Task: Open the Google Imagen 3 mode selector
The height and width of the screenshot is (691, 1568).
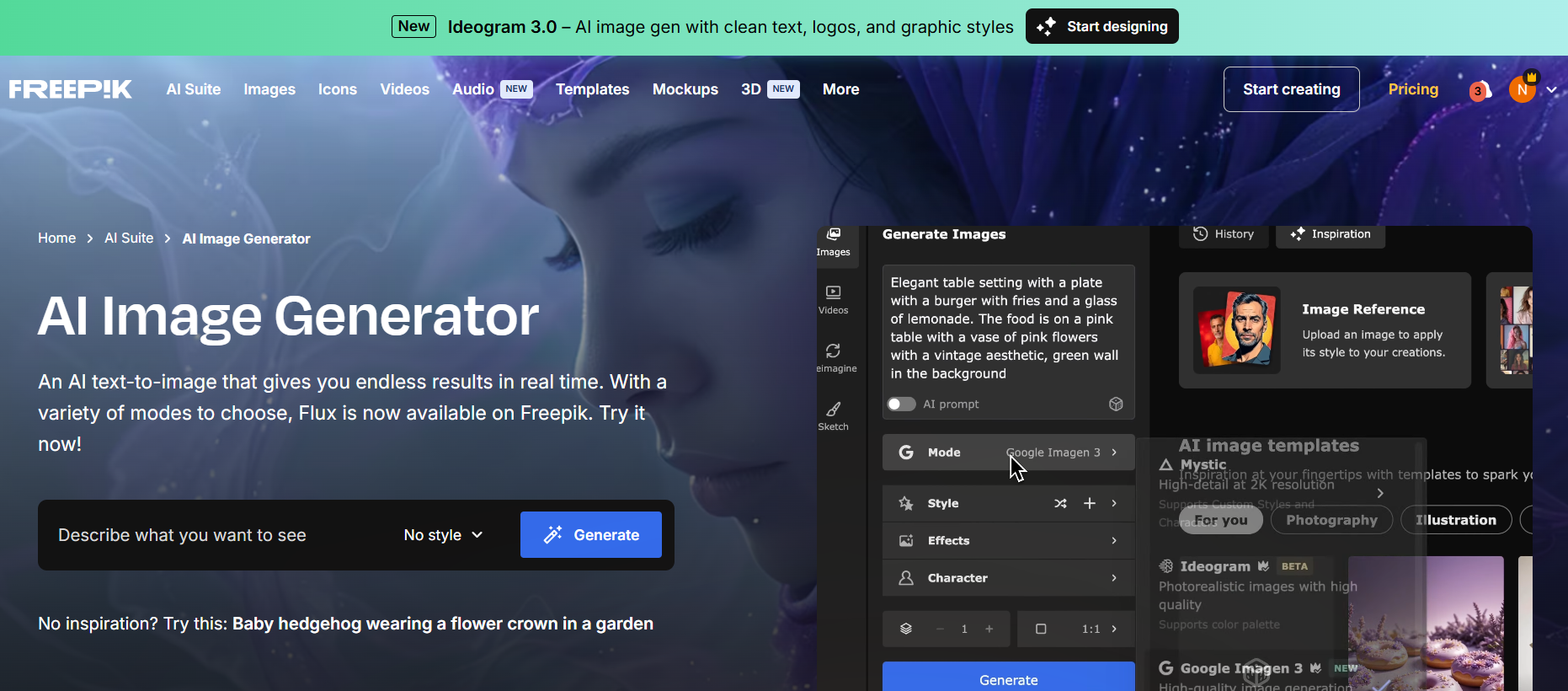Action: click(1009, 453)
